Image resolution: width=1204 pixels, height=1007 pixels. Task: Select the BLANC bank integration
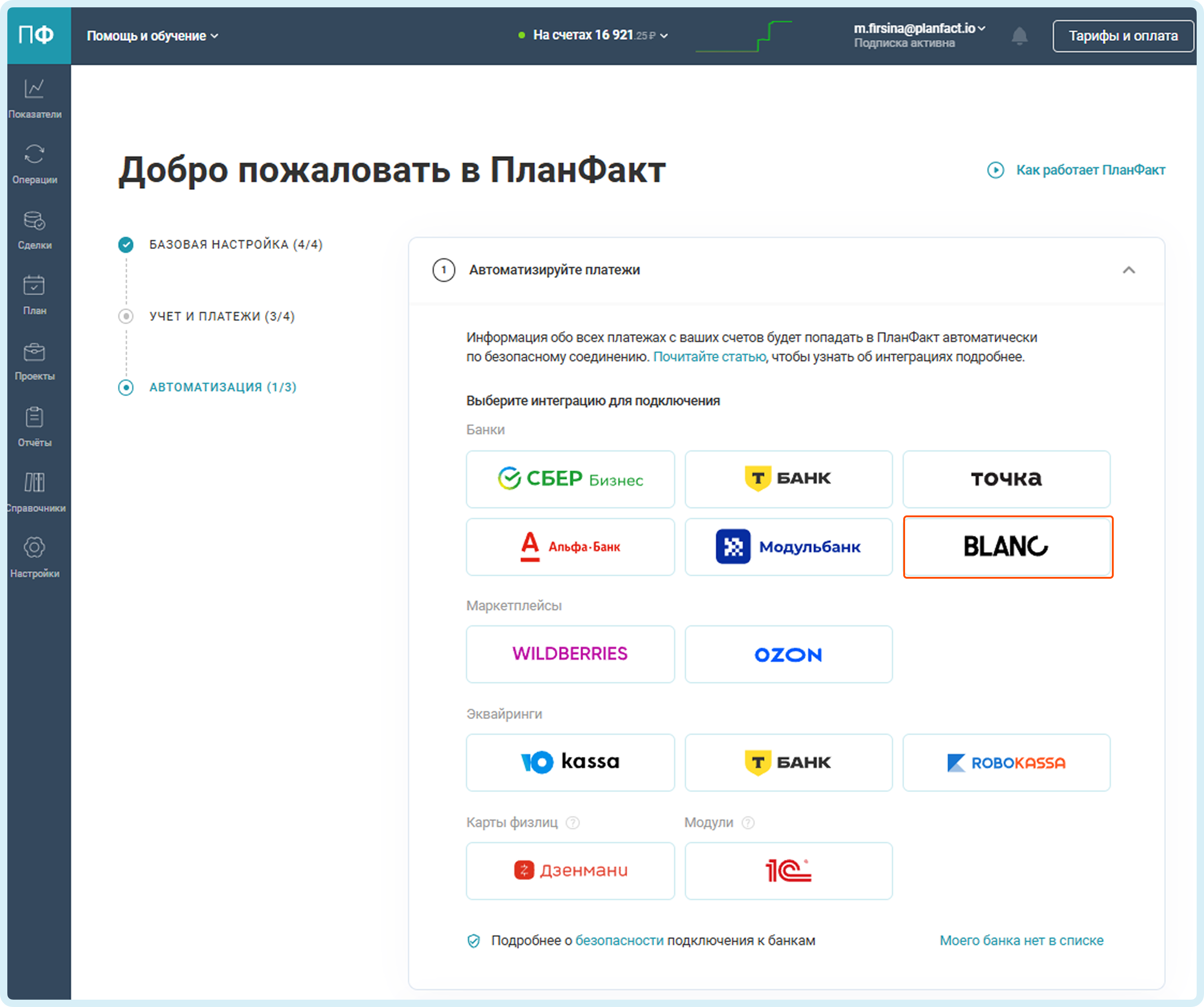coord(1007,547)
